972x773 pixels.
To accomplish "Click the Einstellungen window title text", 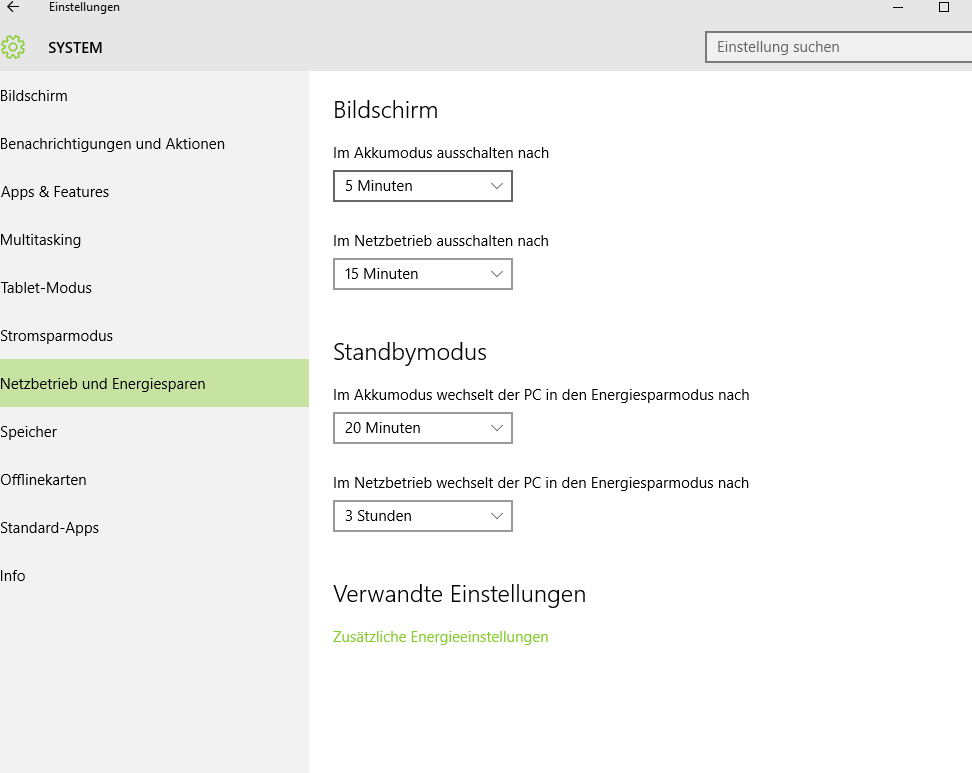I will tap(84, 7).
